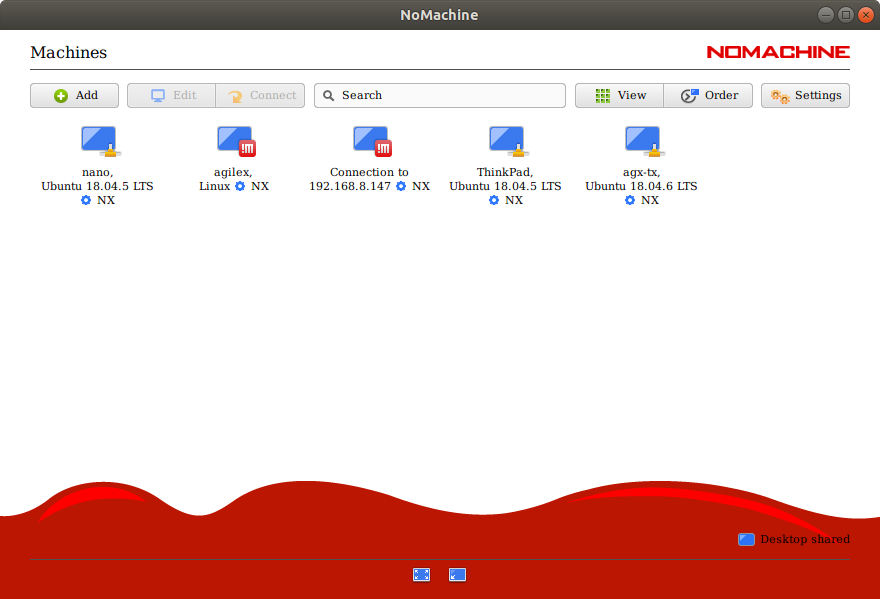Click the NOMACHINE logo

click(x=778, y=52)
